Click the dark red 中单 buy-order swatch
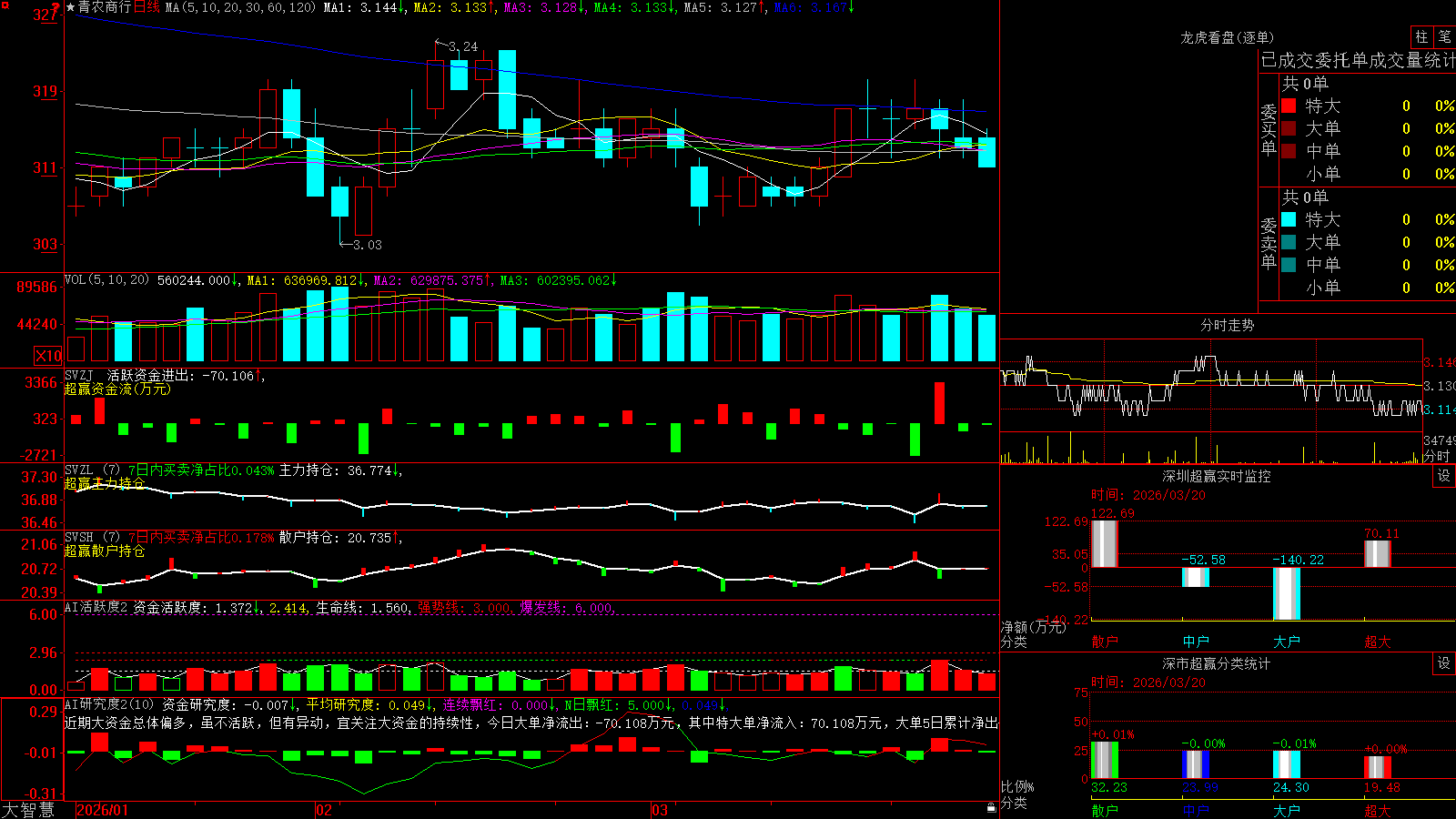 tap(1289, 151)
